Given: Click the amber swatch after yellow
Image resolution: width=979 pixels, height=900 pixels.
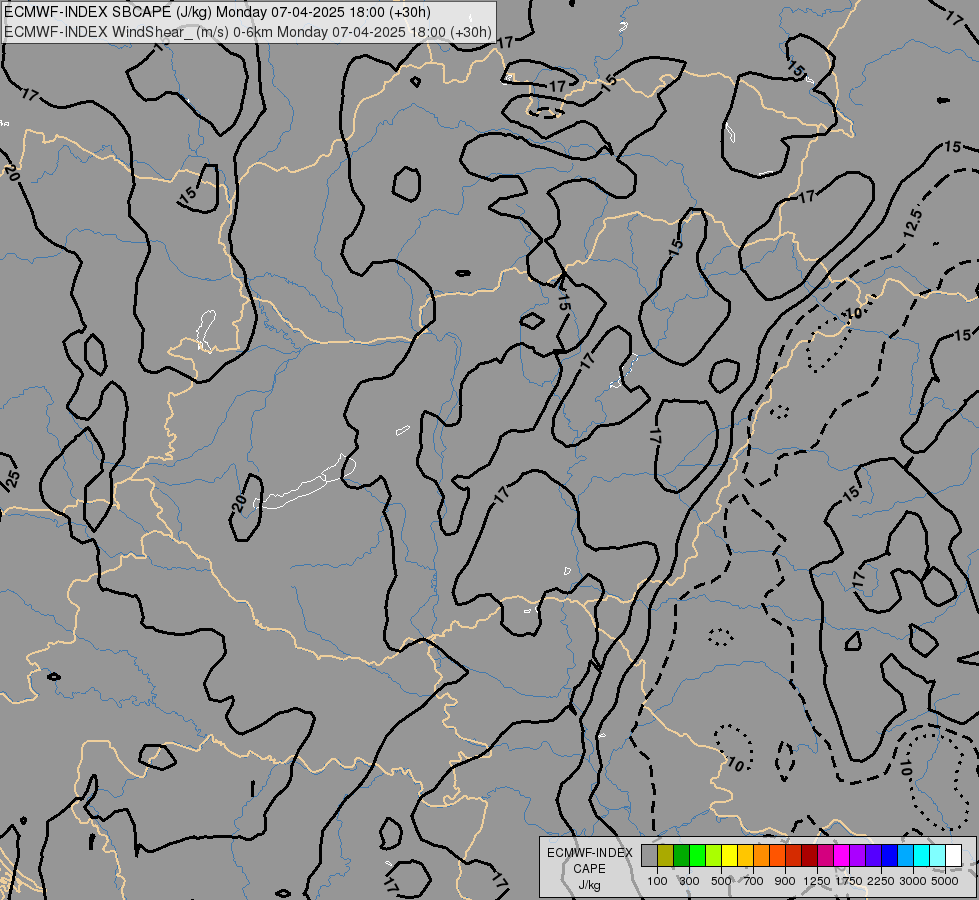Looking at the screenshot, I should [x=745, y=856].
